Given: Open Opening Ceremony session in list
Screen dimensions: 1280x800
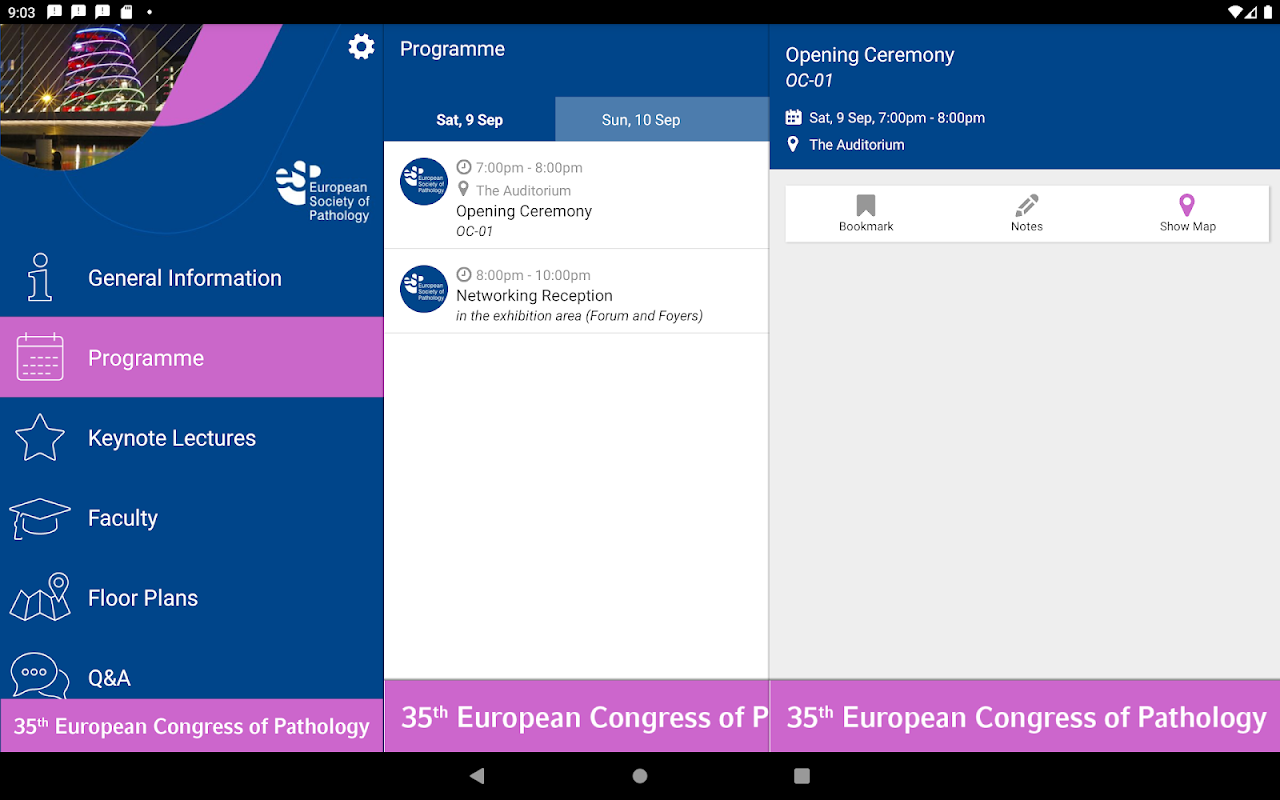Looking at the screenshot, I should (x=577, y=195).
